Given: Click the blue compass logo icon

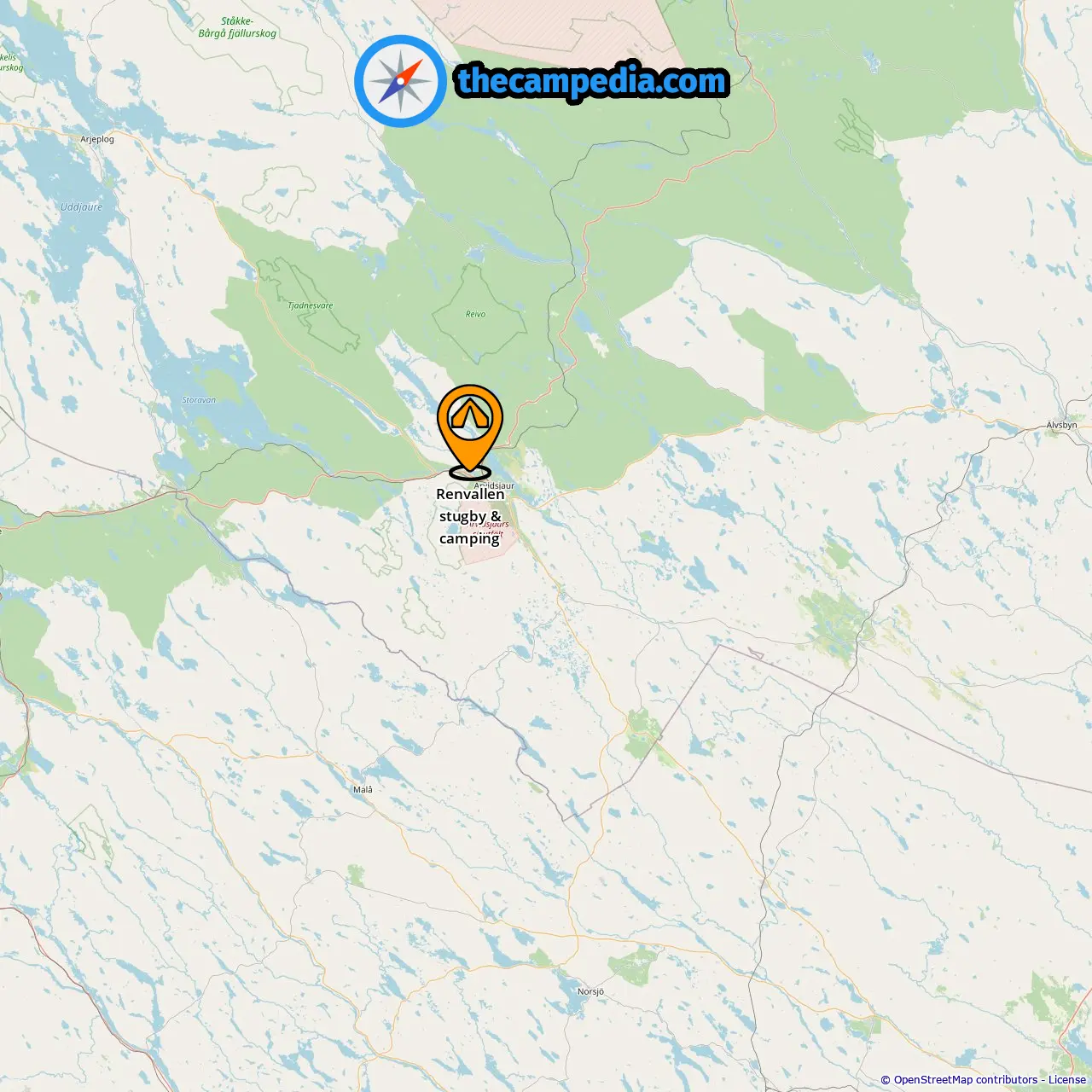Looking at the screenshot, I should point(400,81).
